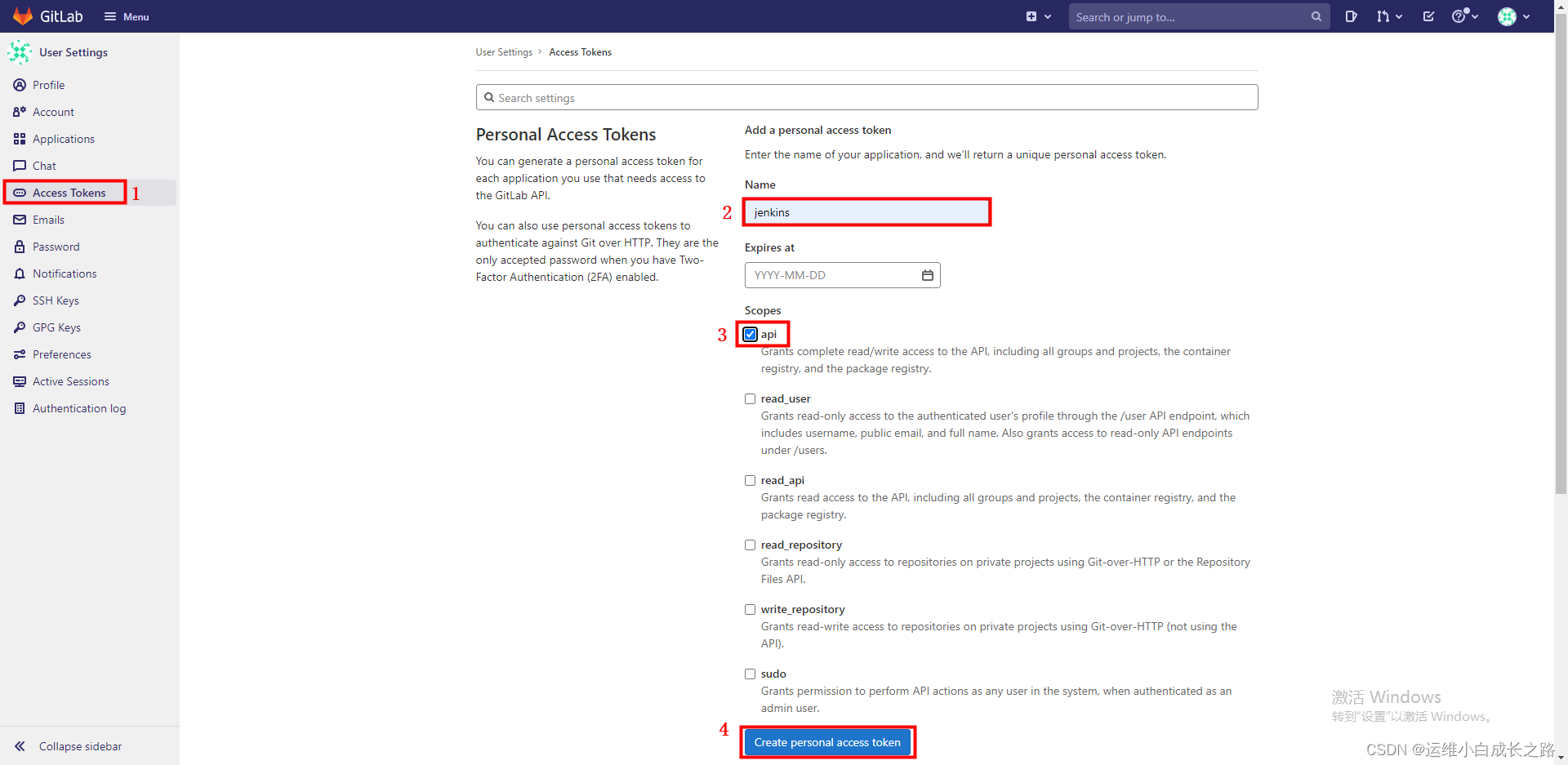Click the Authentication log icon
The image size is (1568, 765).
point(20,408)
